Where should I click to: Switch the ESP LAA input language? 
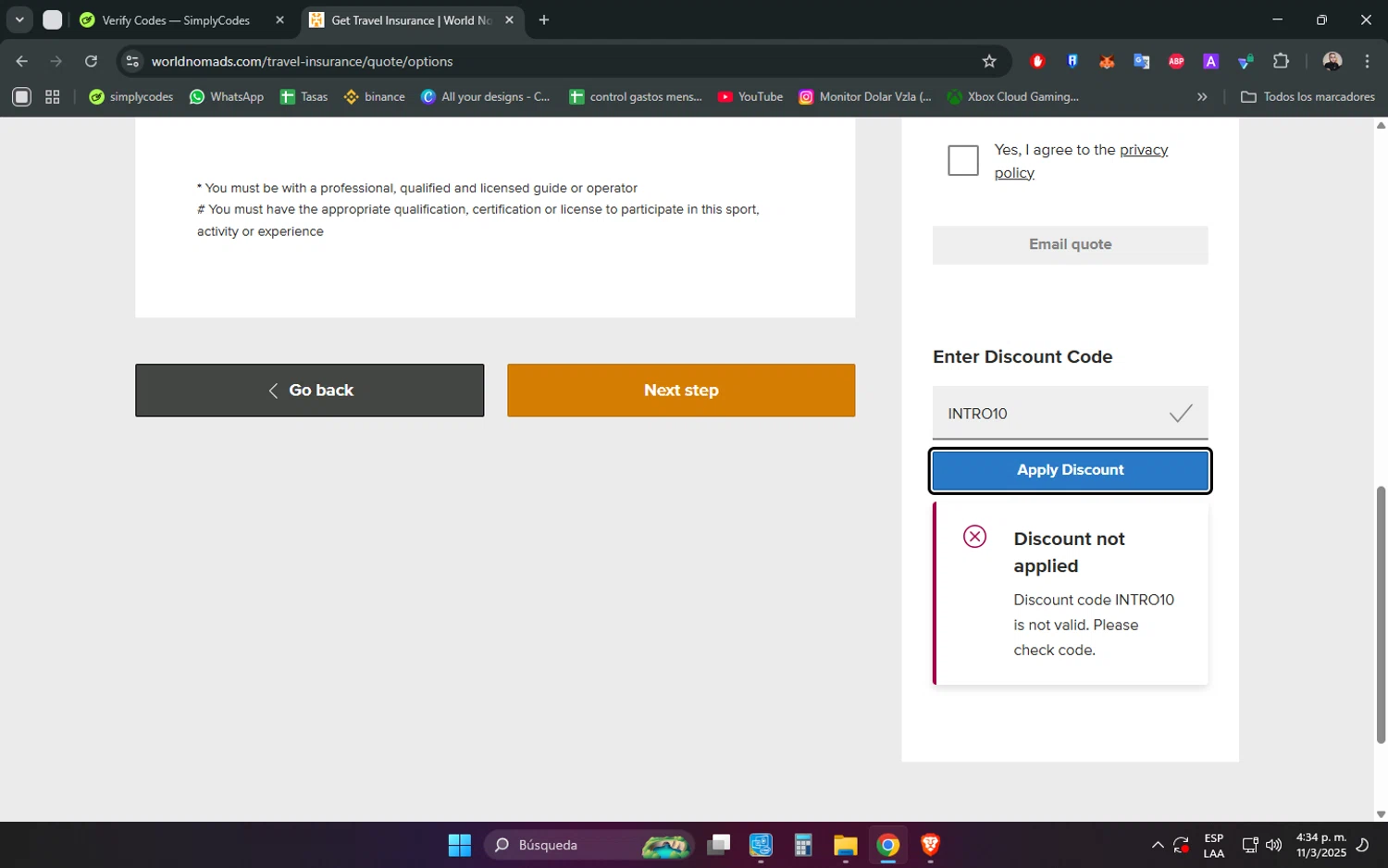coord(1214,845)
